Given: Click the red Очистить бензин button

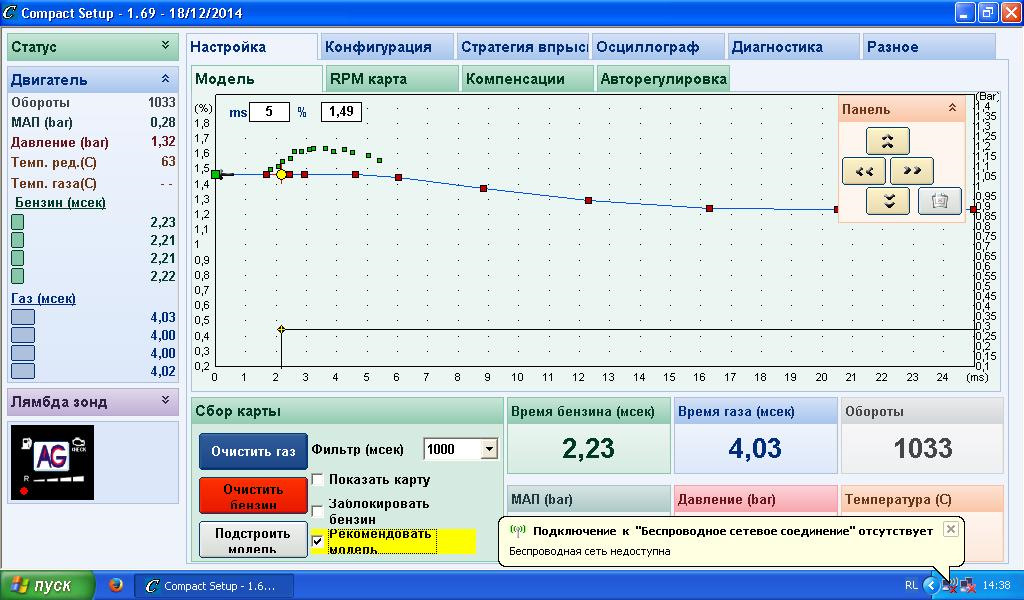Looking at the screenshot, I should pos(253,496).
